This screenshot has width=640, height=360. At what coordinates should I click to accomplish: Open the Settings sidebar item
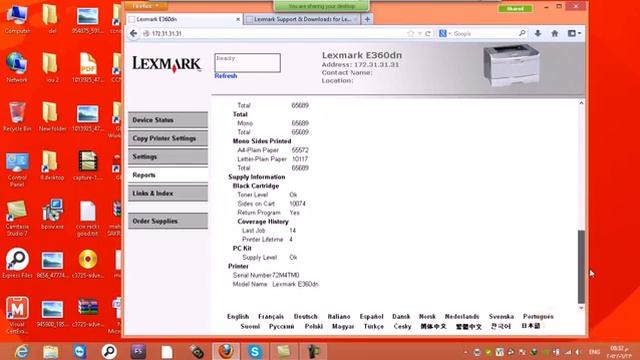pyautogui.click(x=168, y=157)
